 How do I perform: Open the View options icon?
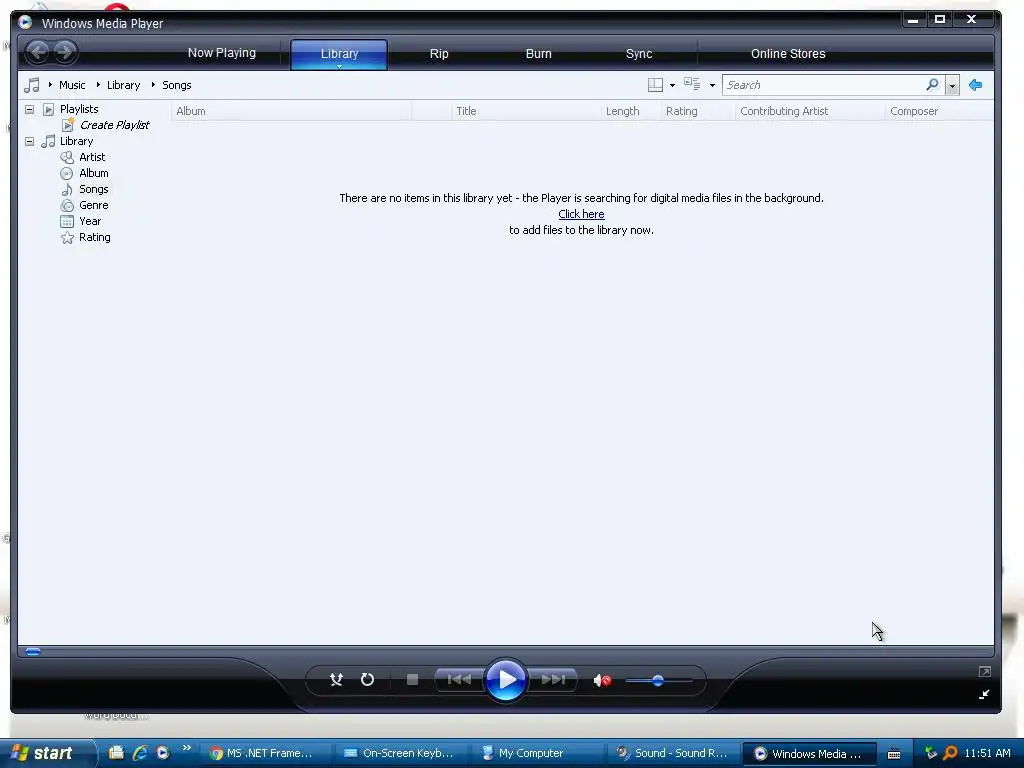[x=692, y=84]
